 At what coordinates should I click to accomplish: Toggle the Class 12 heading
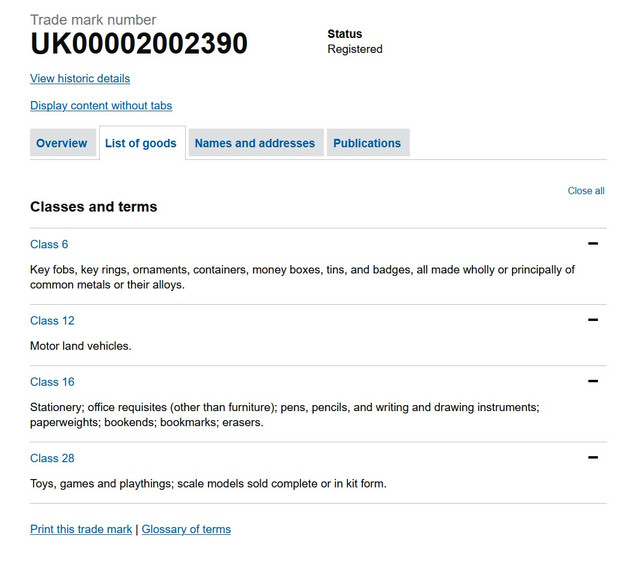[52, 320]
